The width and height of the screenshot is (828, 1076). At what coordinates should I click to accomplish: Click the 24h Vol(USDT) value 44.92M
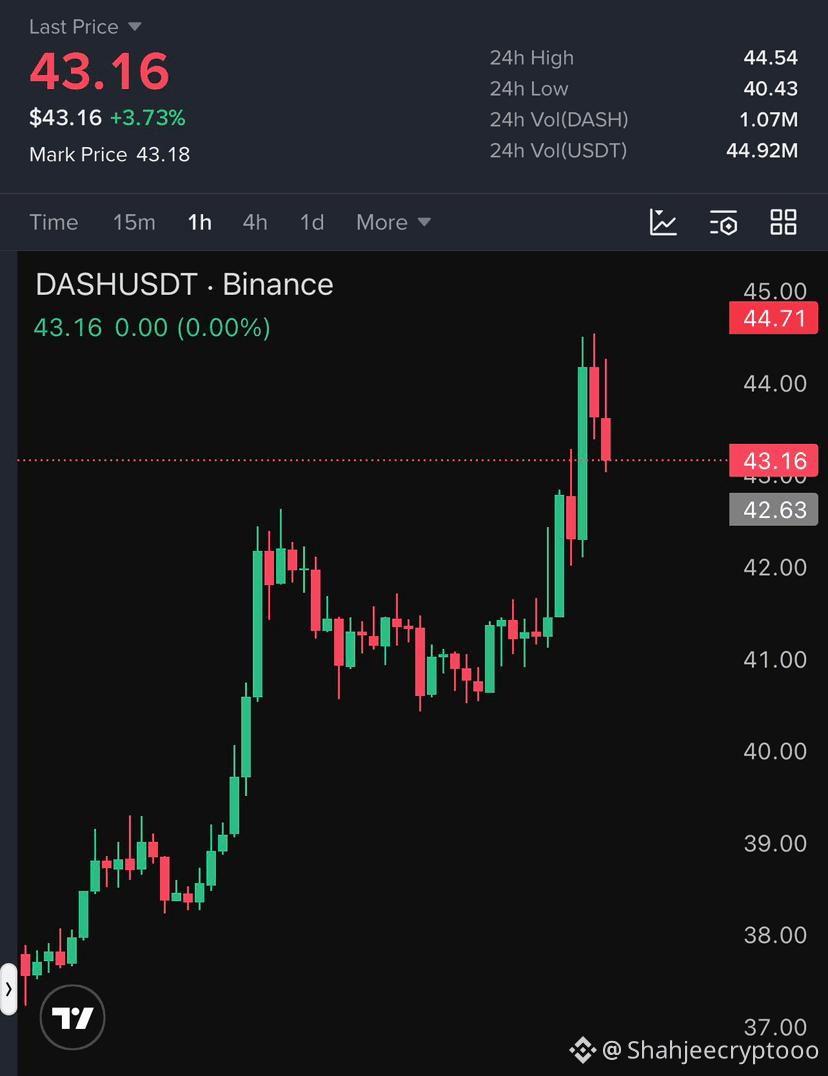click(x=762, y=150)
